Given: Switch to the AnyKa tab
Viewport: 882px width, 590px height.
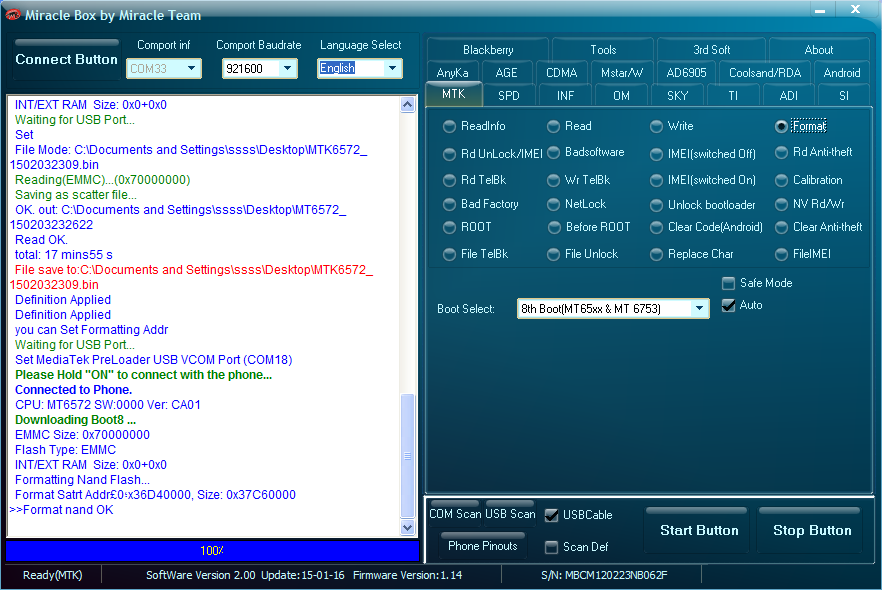Looking at the screenshot, I should tap(452, 73).
